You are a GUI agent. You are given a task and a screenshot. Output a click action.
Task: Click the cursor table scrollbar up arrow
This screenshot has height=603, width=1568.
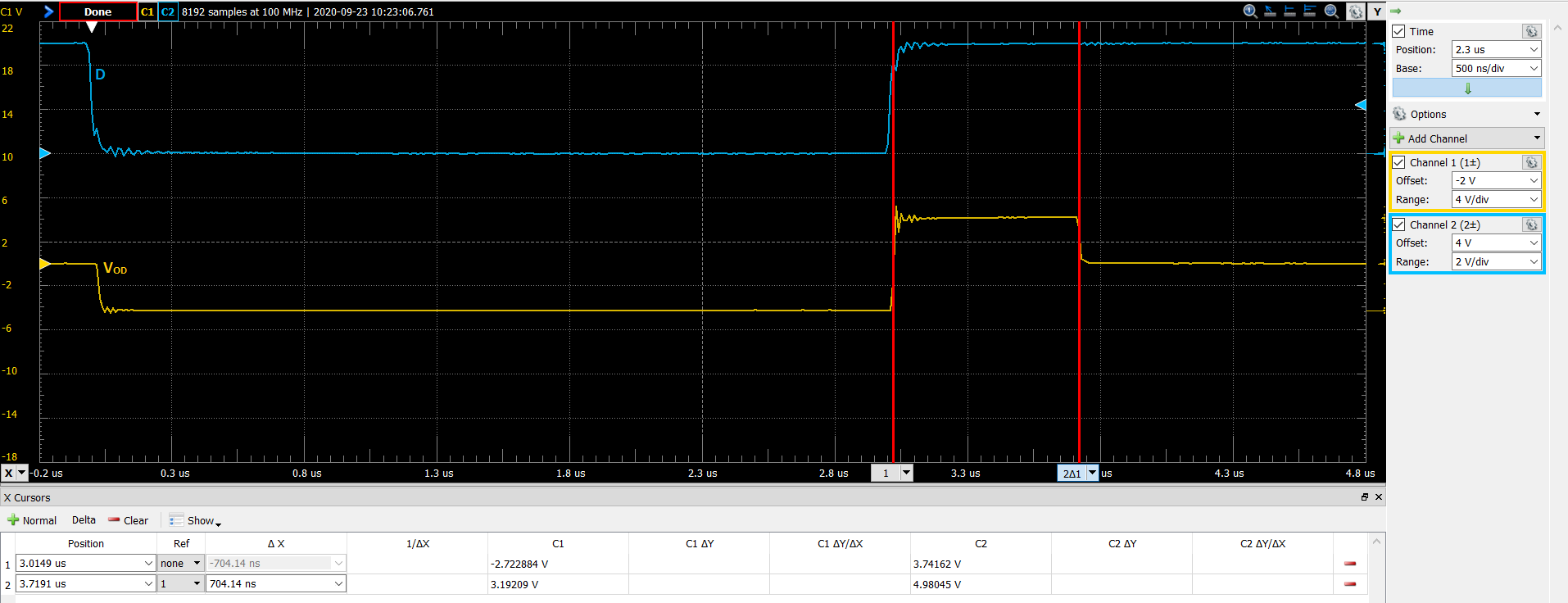pyautogui.click(x=1377, y=542)
